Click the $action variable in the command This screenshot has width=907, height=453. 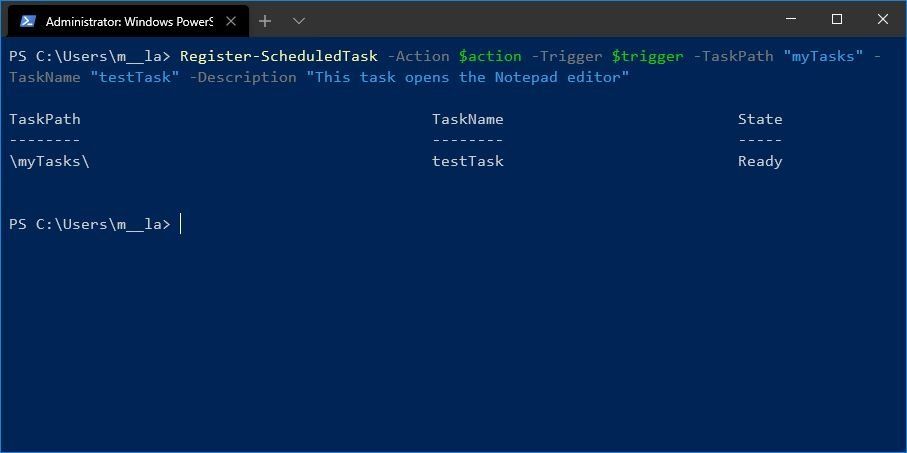pyautogui.click(x=490, y=56)
